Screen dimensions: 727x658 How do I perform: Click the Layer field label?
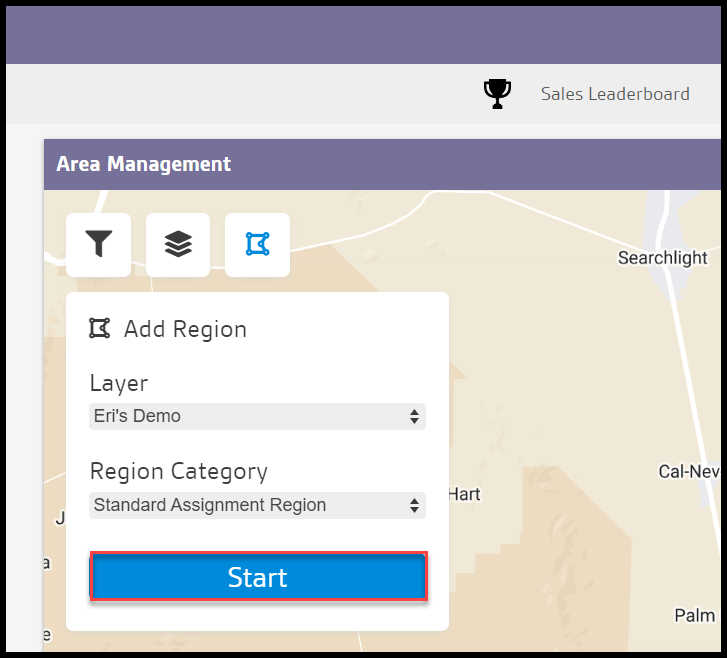click(x=119, y=383)
